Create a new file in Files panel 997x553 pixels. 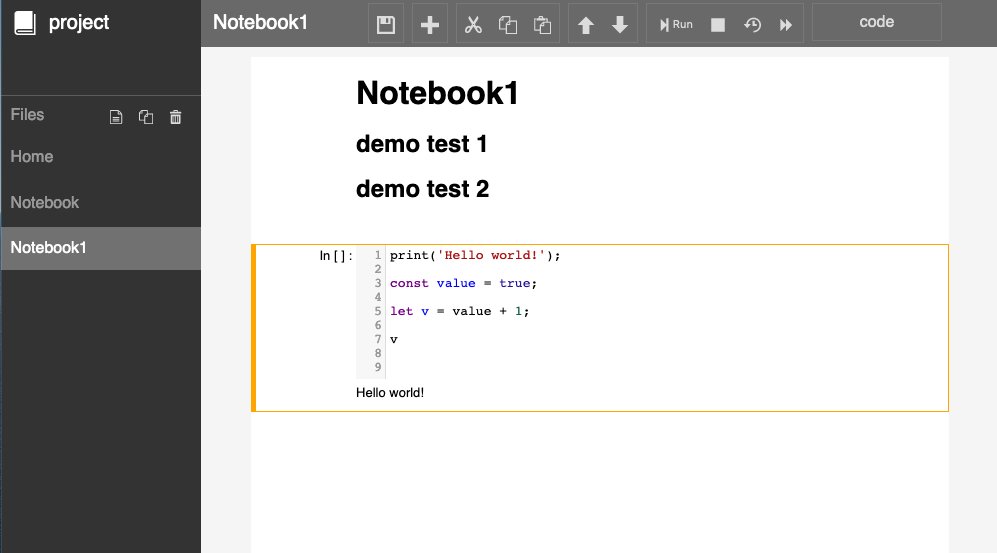click(x=116, y=117)
